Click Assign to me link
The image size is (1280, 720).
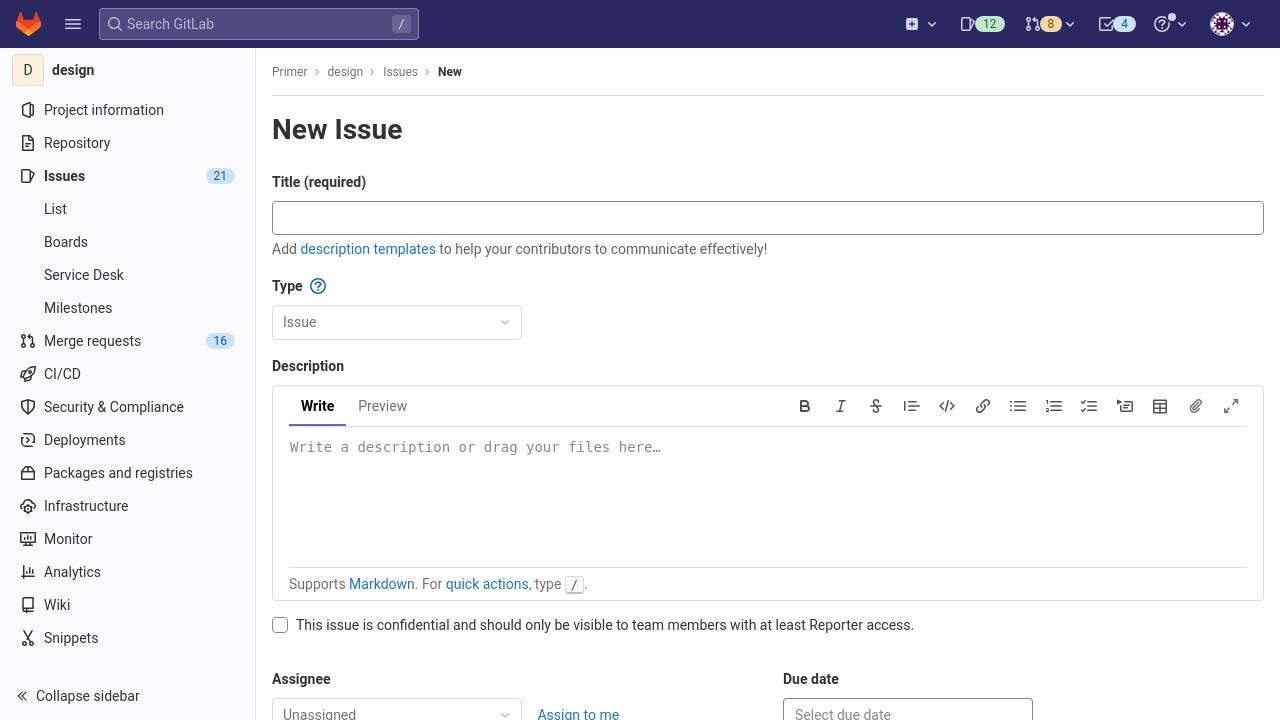point(578,714)
